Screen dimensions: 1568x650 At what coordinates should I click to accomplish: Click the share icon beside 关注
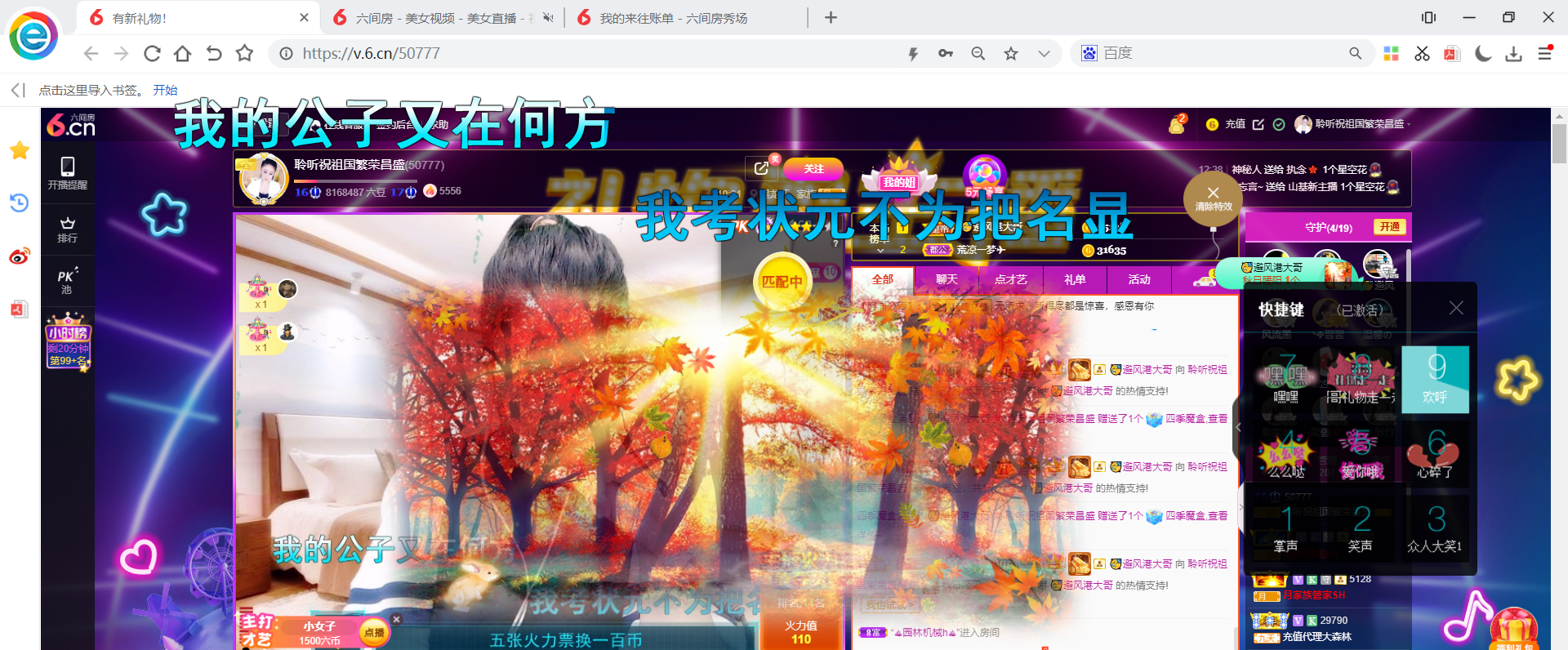point(761,168)
